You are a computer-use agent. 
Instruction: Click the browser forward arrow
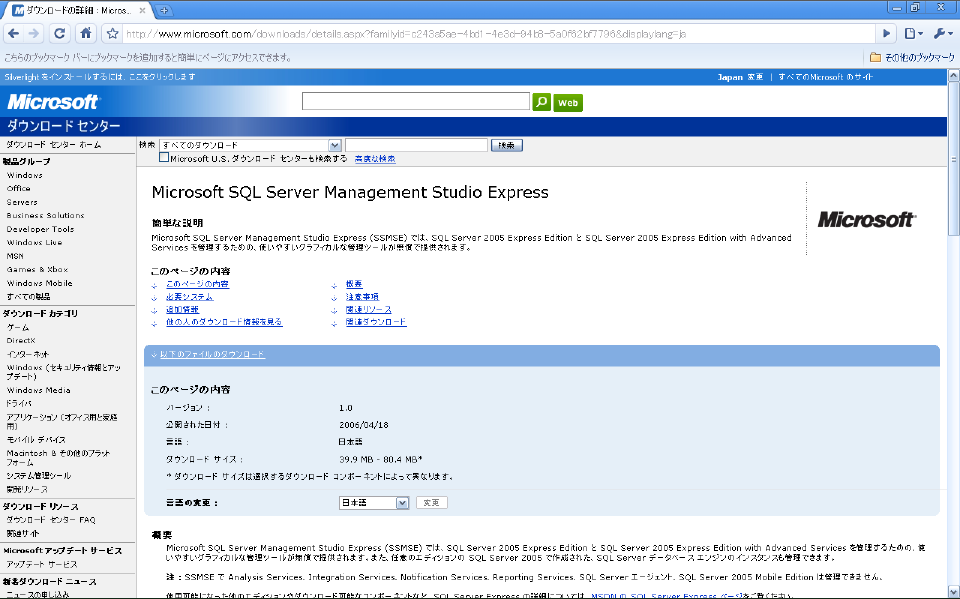(34, 34)
